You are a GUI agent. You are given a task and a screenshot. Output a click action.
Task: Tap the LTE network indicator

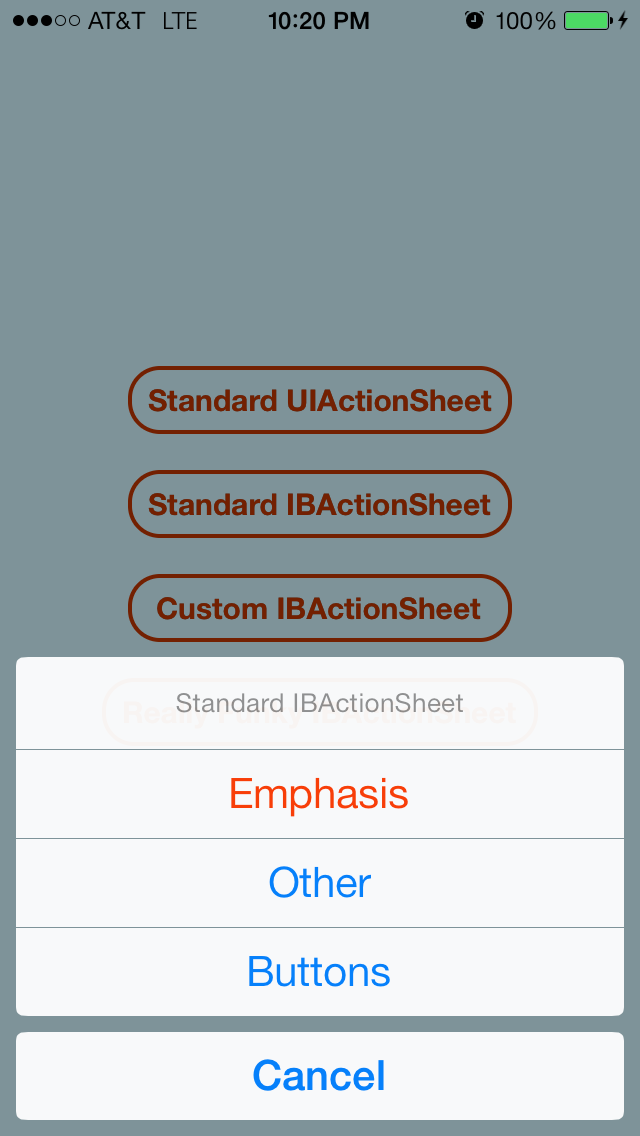click(180, 21)
